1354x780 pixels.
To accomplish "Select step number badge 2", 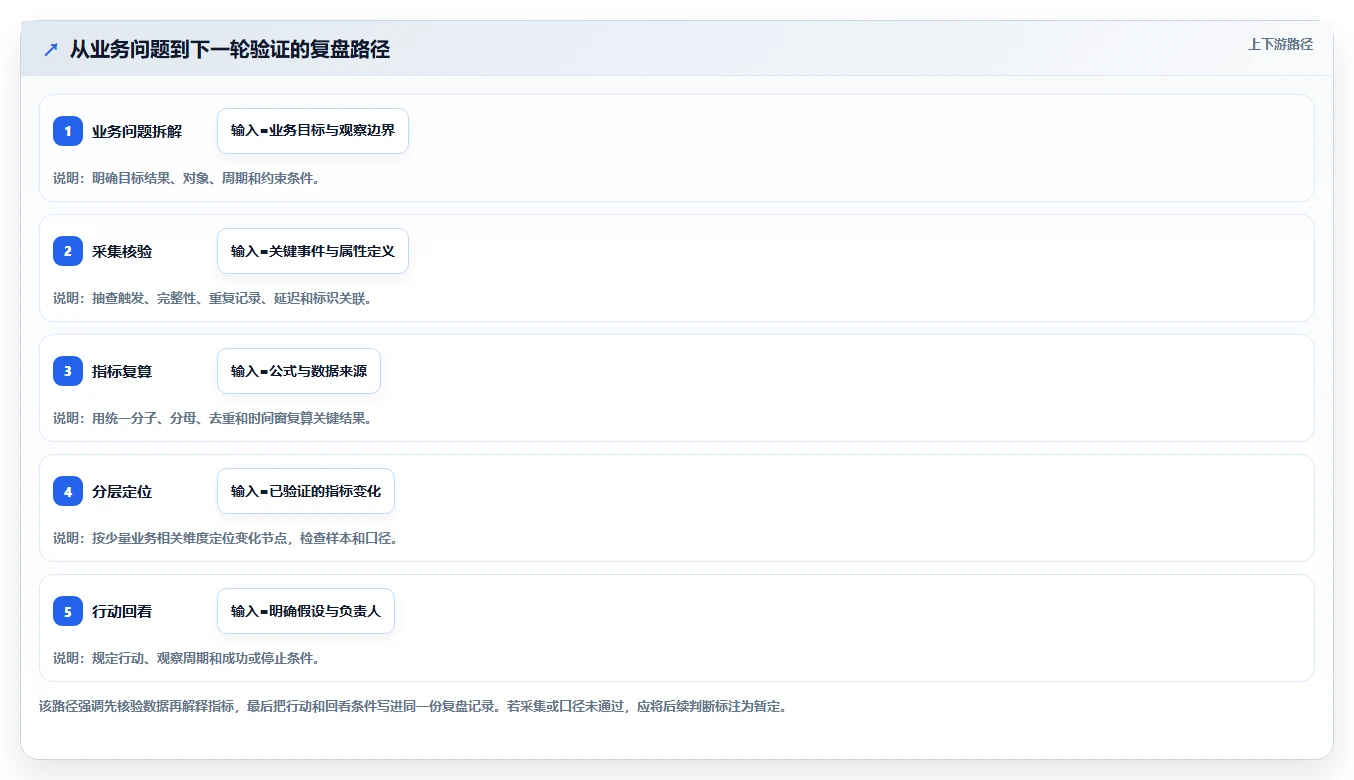I will (68, 251).
